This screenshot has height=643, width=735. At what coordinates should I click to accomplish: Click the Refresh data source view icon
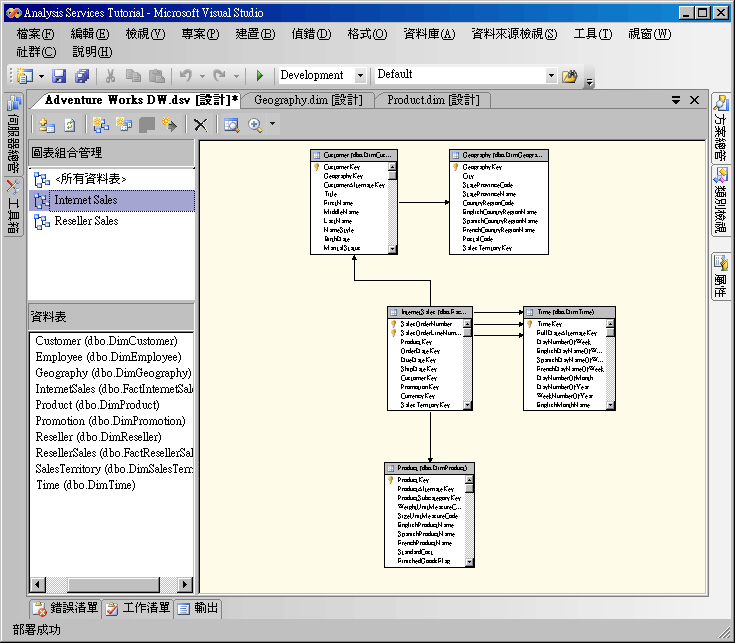coord(70,125)
